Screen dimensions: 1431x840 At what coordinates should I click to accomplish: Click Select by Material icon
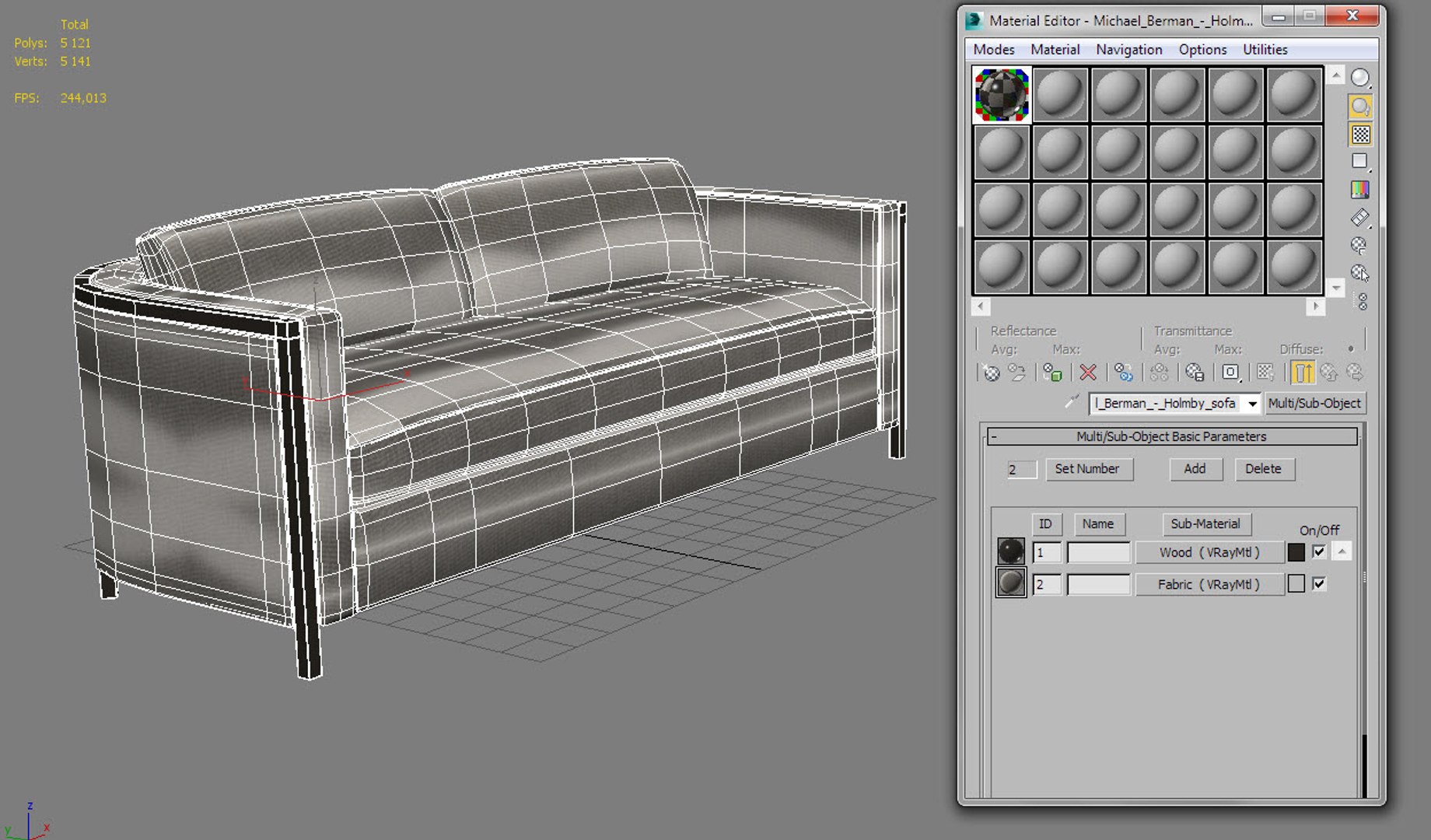point(1359,273)
